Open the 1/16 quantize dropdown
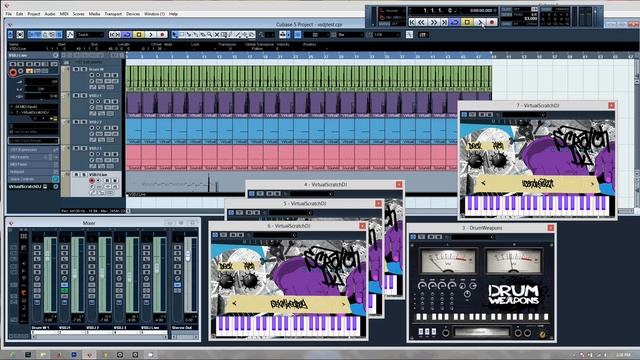Viewport: 640px width, 360px height. point(386,35)
